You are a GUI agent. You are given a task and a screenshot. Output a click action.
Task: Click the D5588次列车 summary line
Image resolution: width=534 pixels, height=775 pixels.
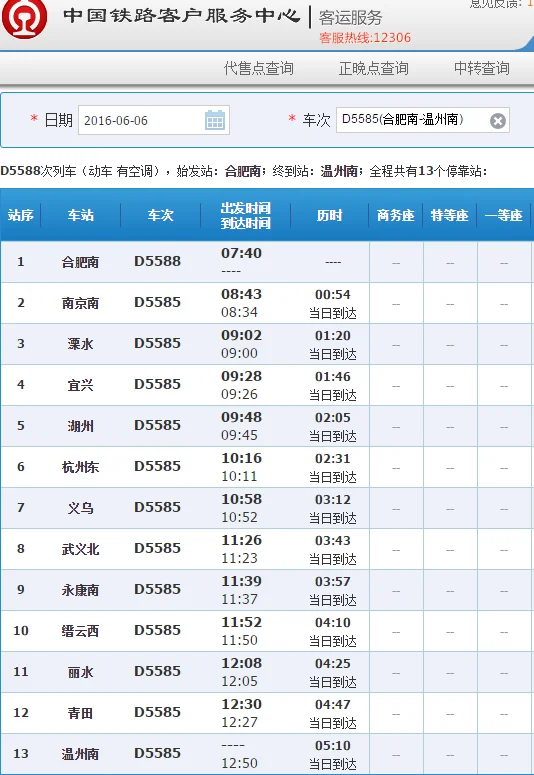[244, 172]
